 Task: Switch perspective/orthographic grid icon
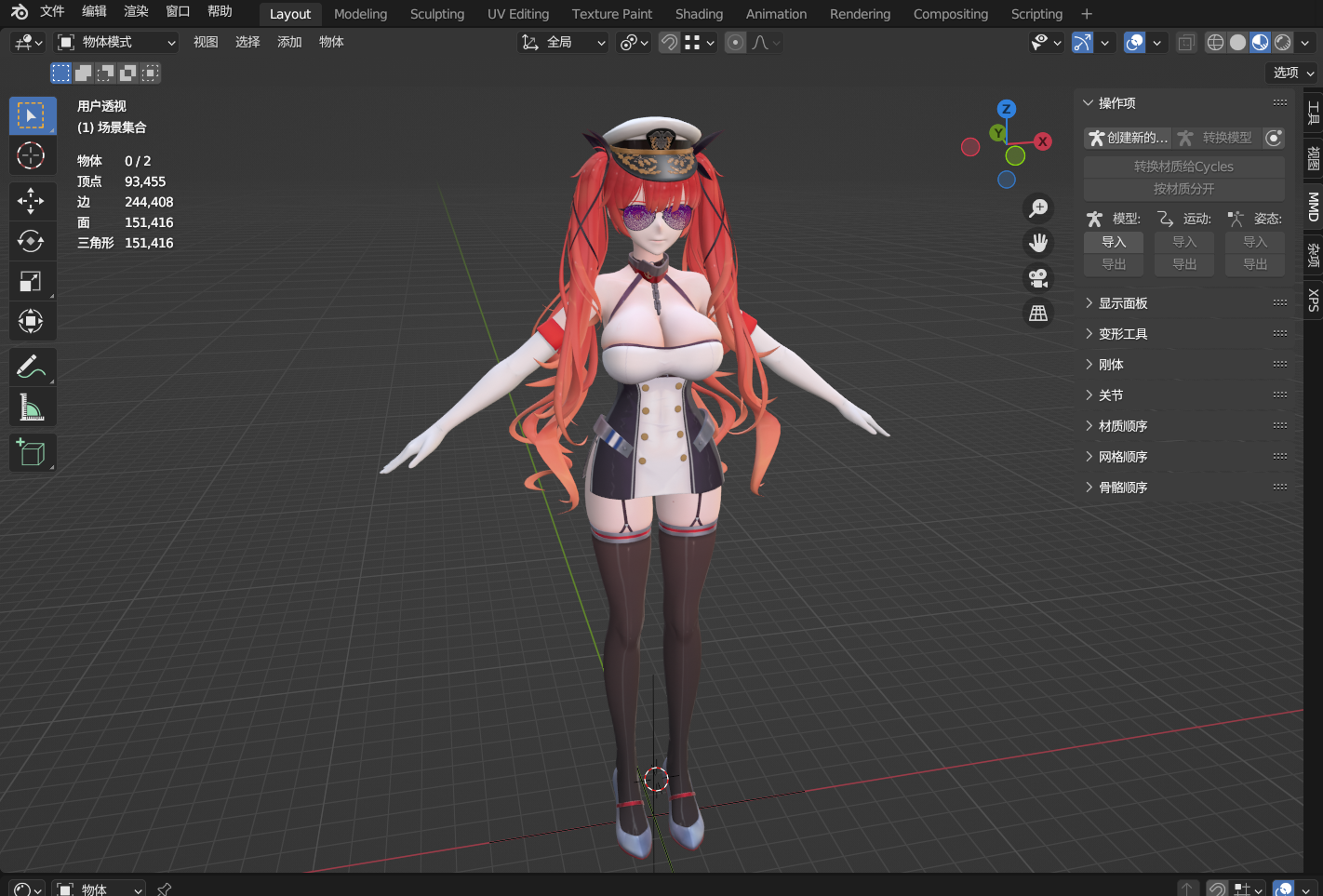(1038, 314)
